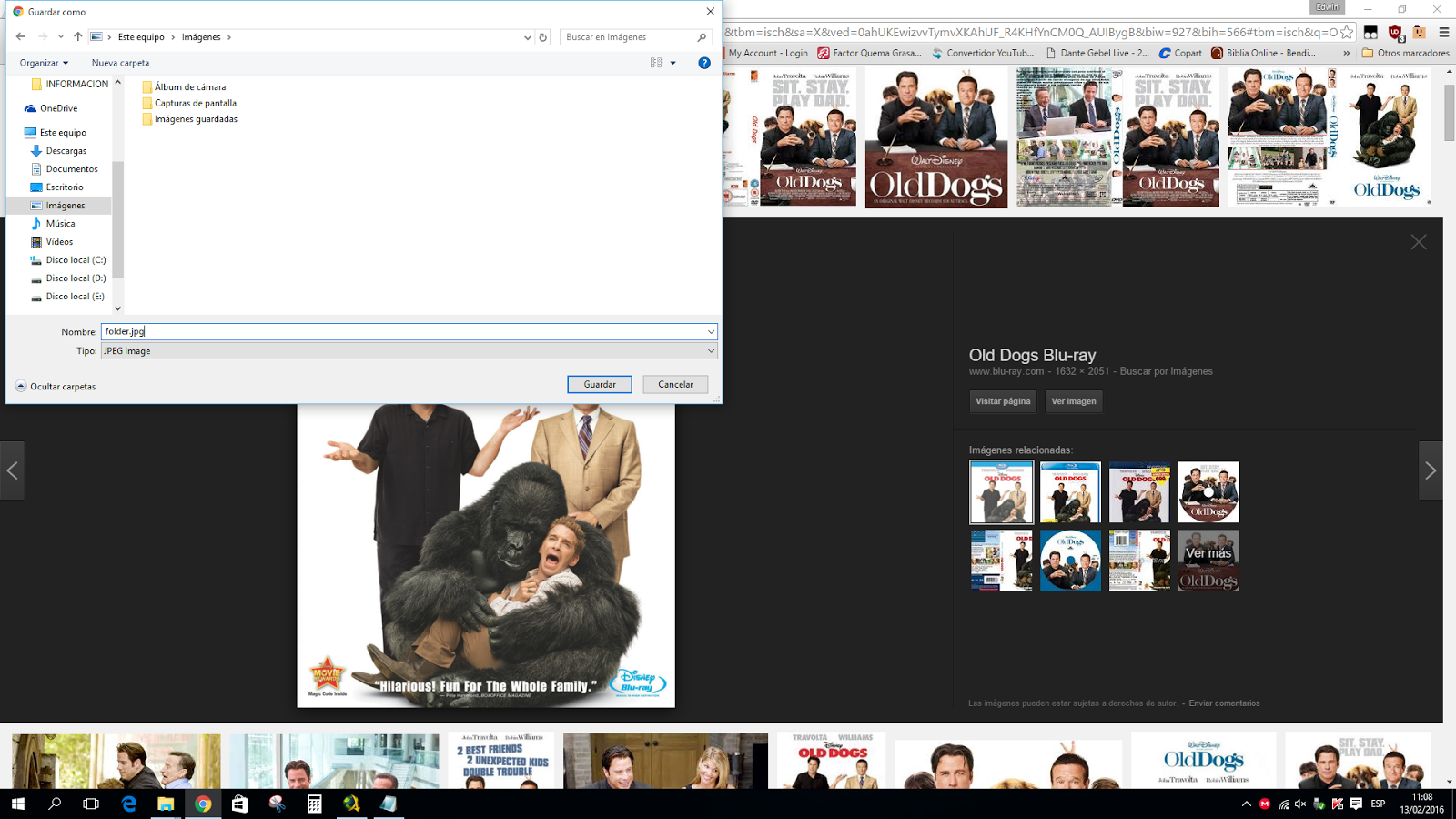This screenshot has height=819, width=1456.
Task: Collapse folders with Ocultar carpetas
Action: coord(56,386)
